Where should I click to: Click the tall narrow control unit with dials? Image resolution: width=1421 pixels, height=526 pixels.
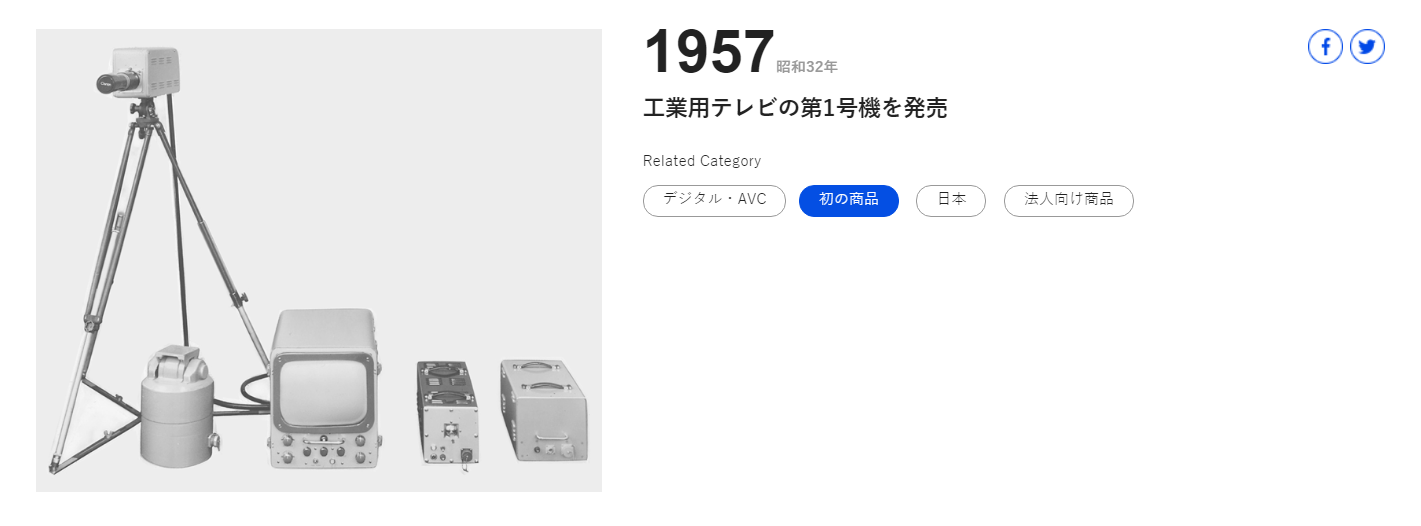(x=447, y=412)
